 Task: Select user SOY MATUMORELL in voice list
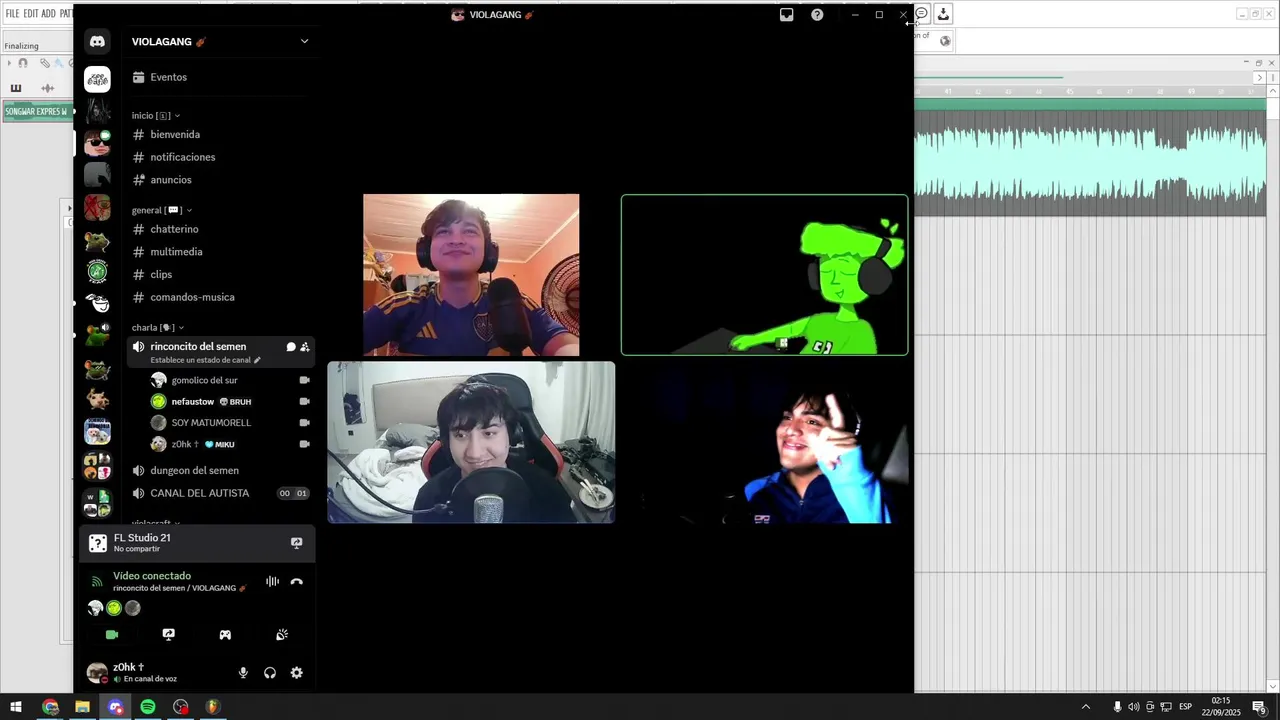click(x=230, y=423)
